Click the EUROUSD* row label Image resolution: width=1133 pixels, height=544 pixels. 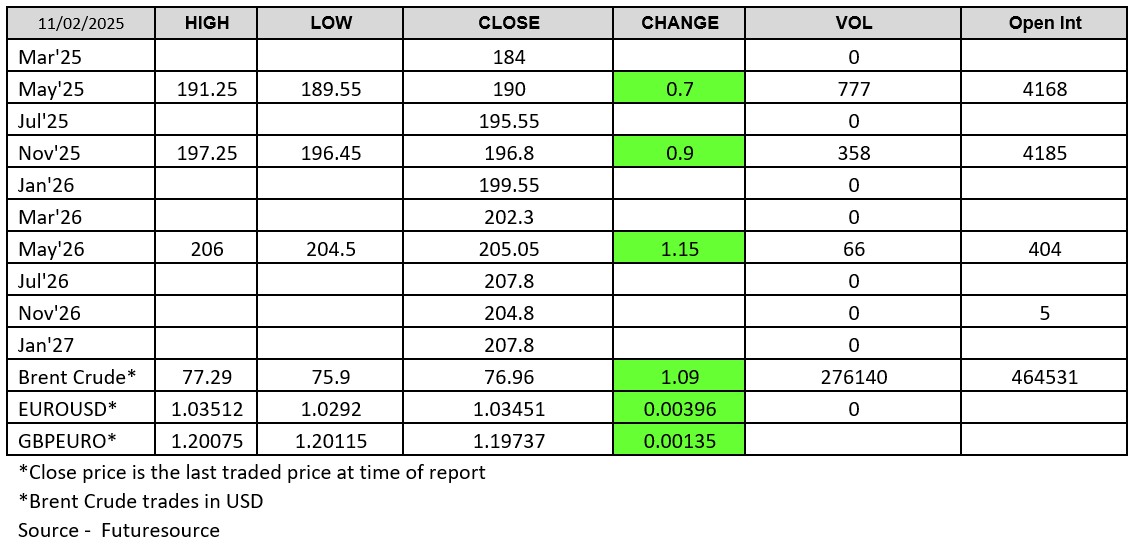67,408
